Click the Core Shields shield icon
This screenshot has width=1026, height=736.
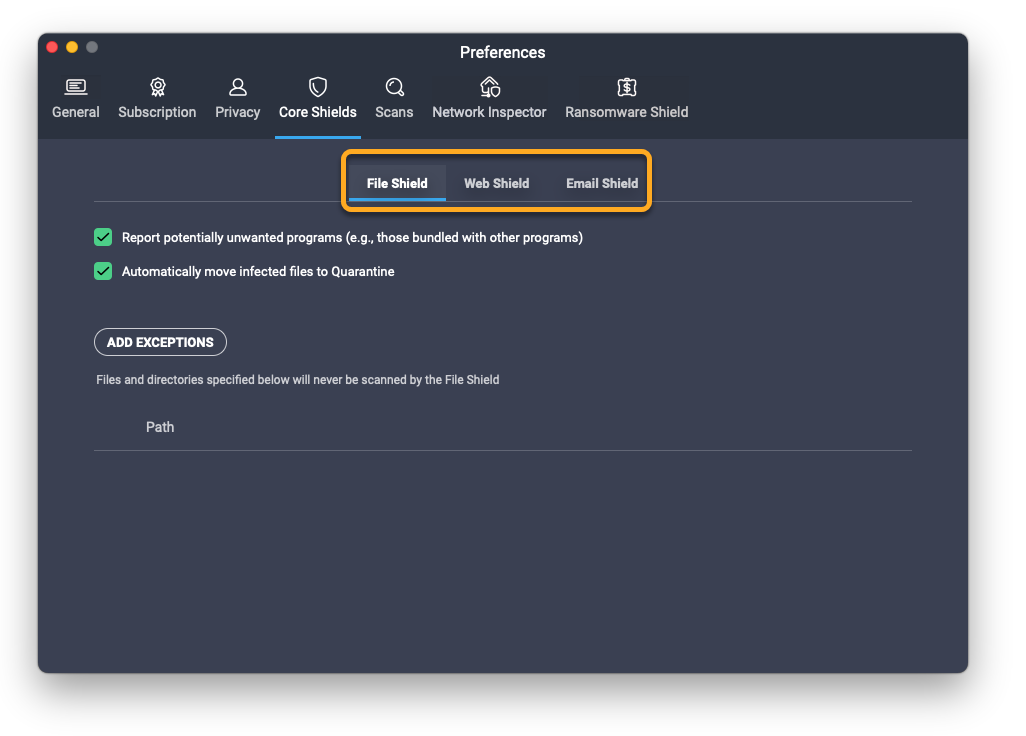coord(317,87)
